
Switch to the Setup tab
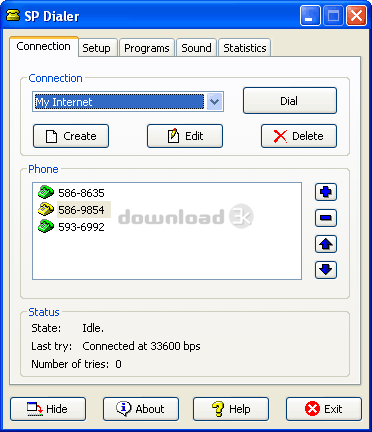(97, 48)
